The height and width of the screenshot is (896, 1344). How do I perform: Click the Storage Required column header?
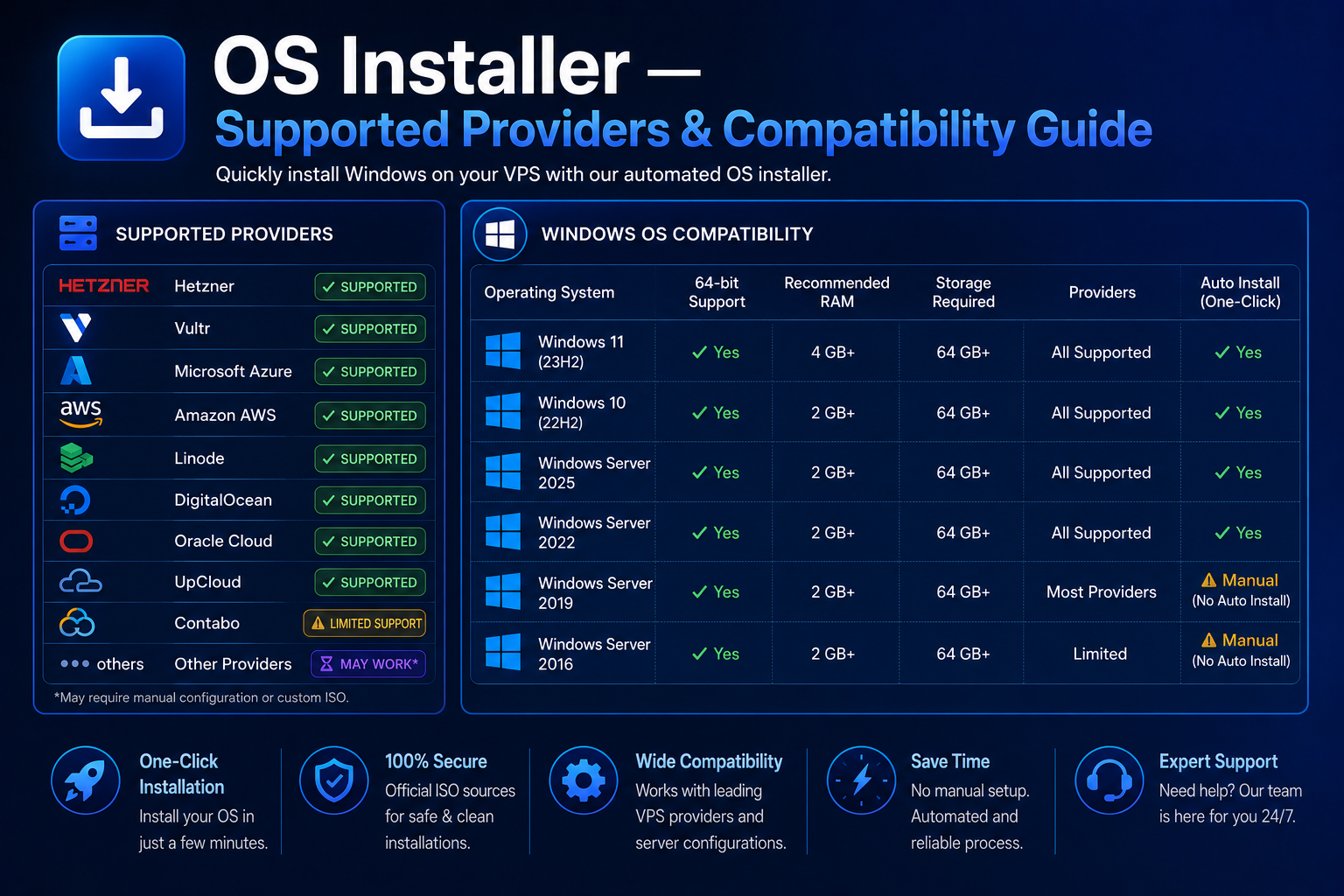(963, 292)
